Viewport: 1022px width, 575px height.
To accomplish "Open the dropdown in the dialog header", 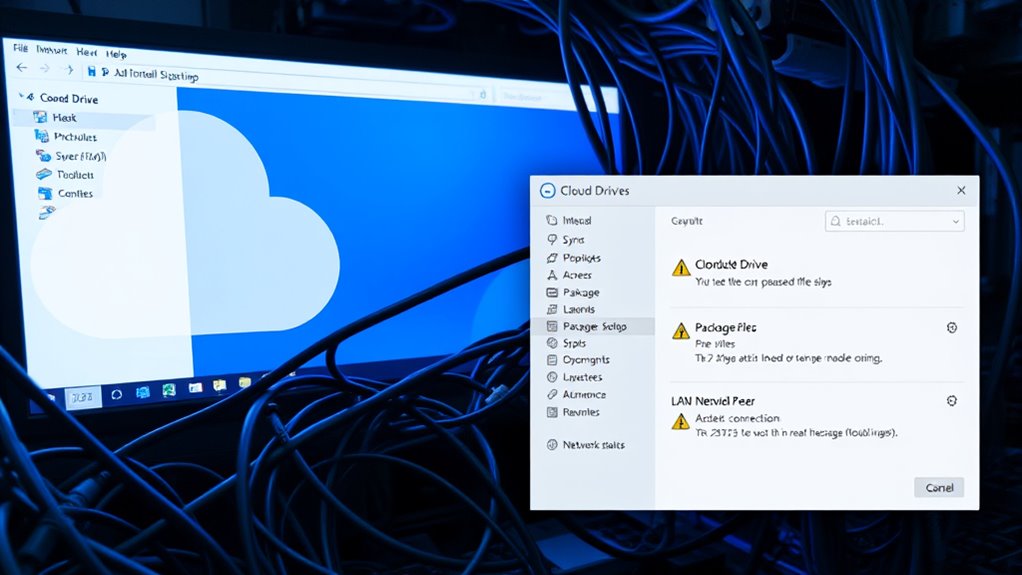I will click(894, 221).
